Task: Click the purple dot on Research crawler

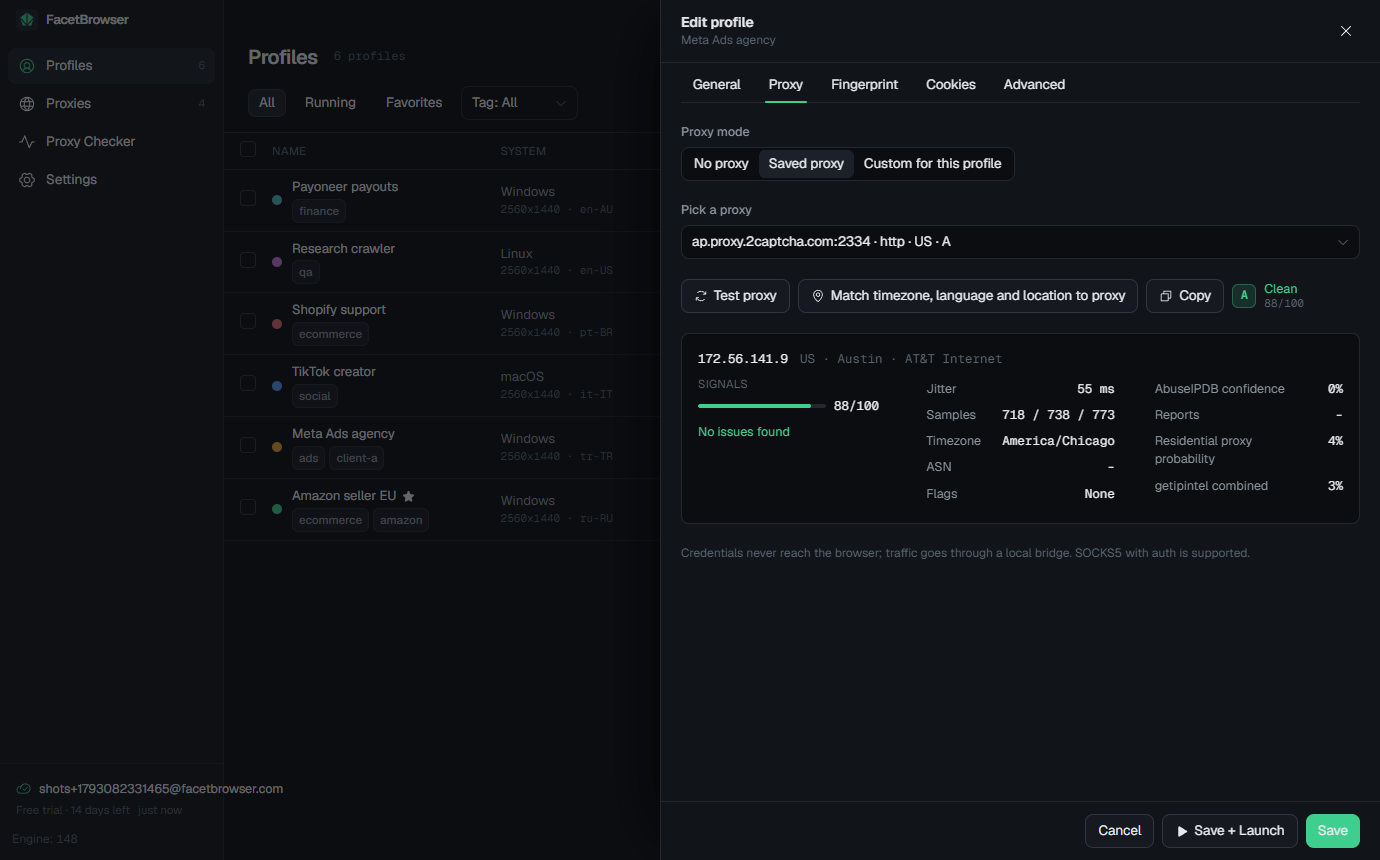Action: tap(277, 262)
